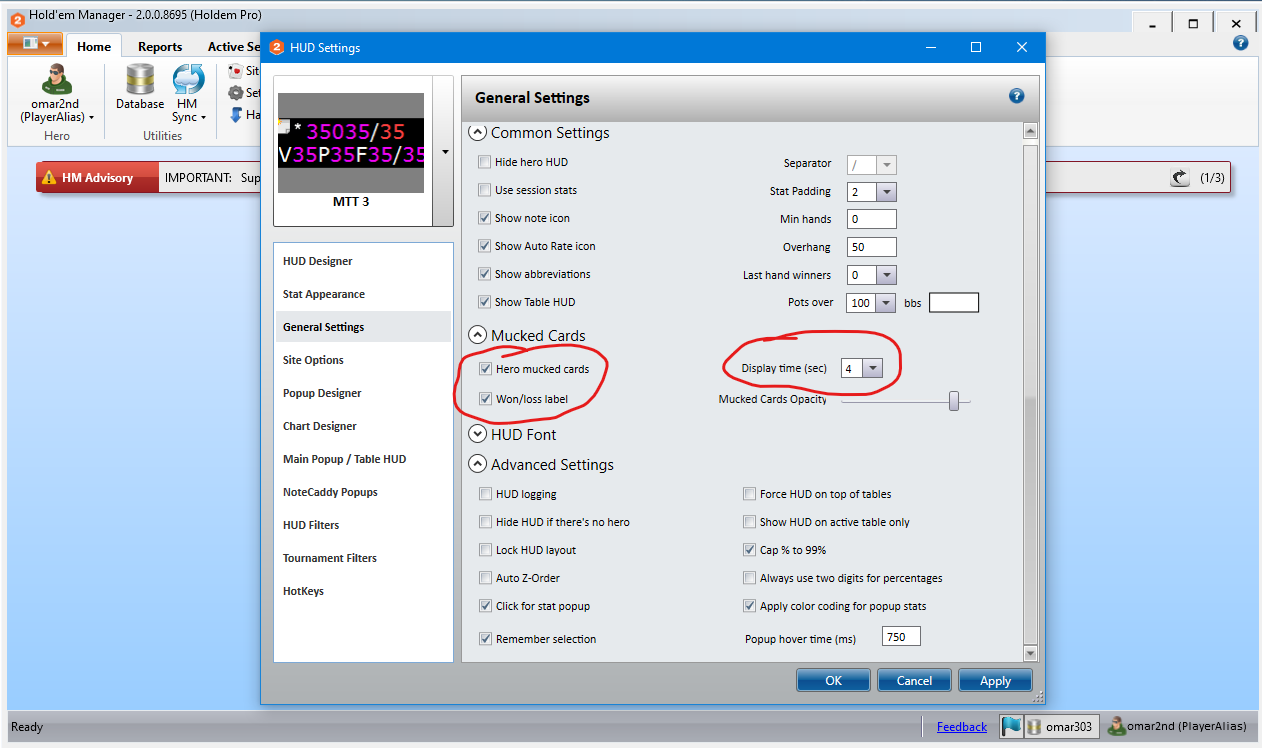Enable Force HUD on top of tables
This screenshot has height=748, width=1262.
[750, 494]
